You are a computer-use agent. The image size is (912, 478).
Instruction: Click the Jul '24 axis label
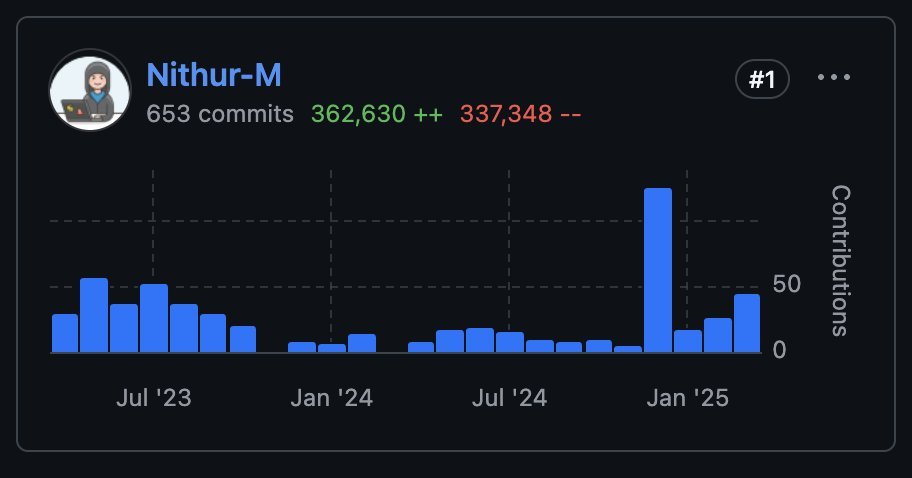(x=509, y=398)
